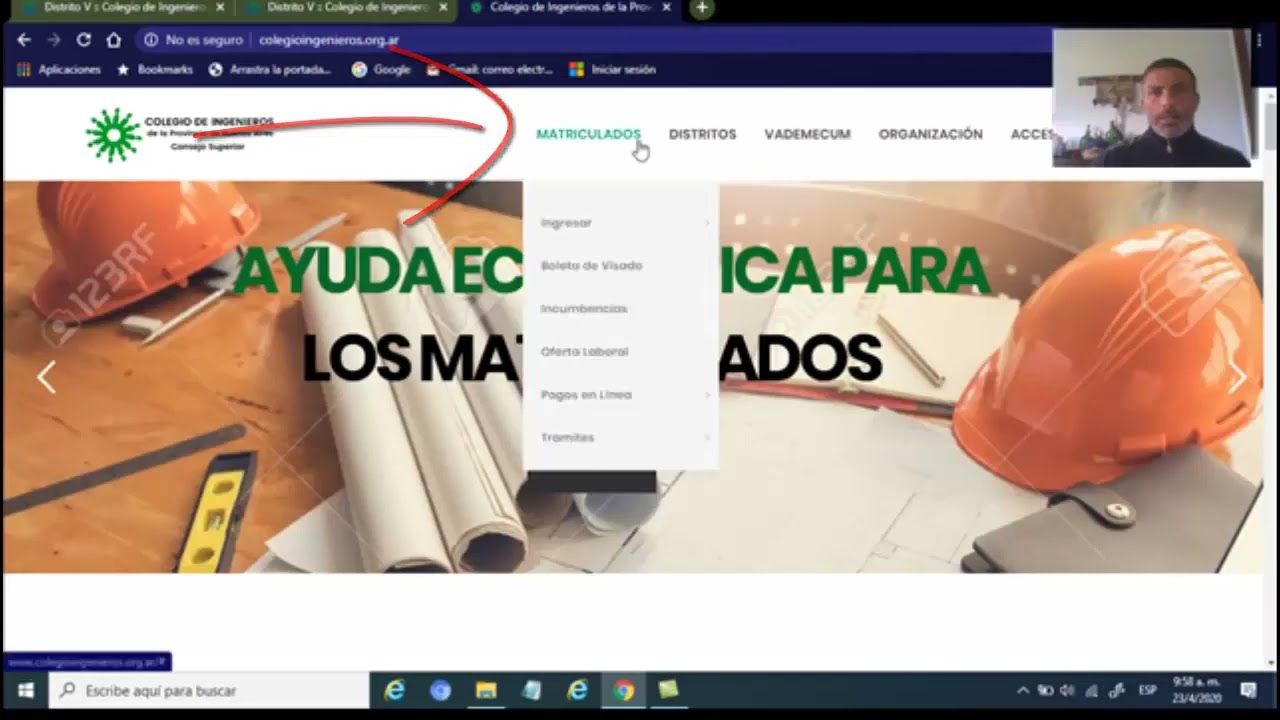Open the clock showing 9:58 a. m.

point(1197,690)
